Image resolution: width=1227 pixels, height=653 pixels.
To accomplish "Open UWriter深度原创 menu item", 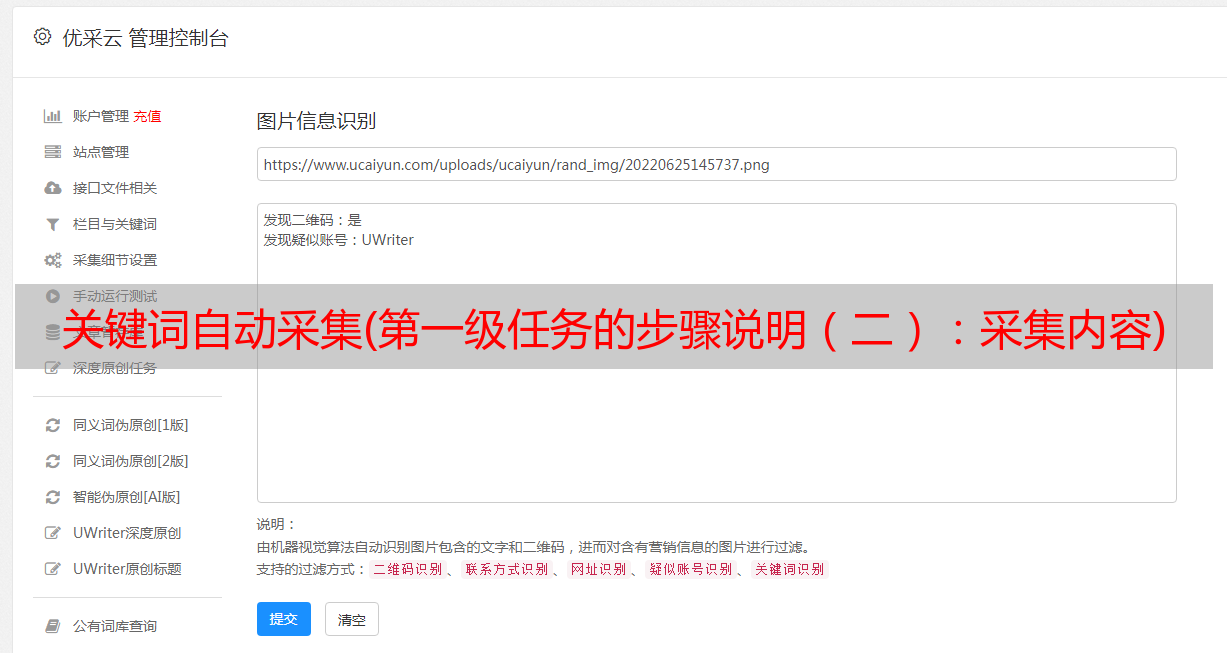I will pyautogui.click(x=127, y=533).
